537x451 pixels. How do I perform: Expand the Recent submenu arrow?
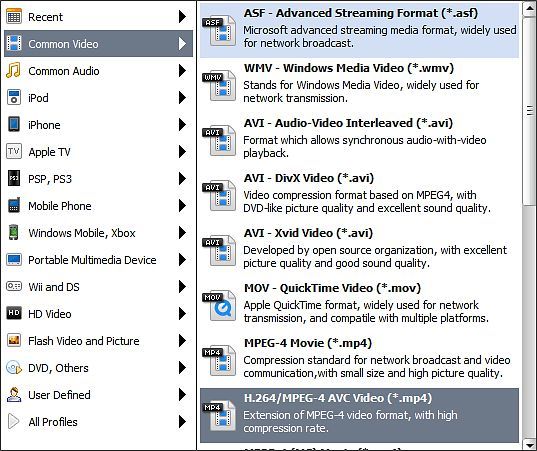tap(183, 16)
